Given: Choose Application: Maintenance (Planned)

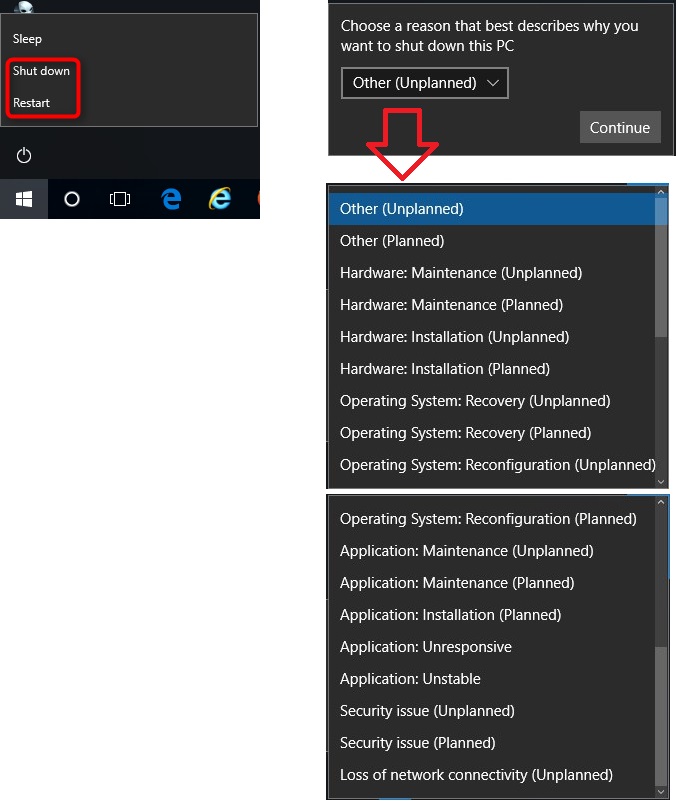Looking at the screenshot, I should click(491, 583).
